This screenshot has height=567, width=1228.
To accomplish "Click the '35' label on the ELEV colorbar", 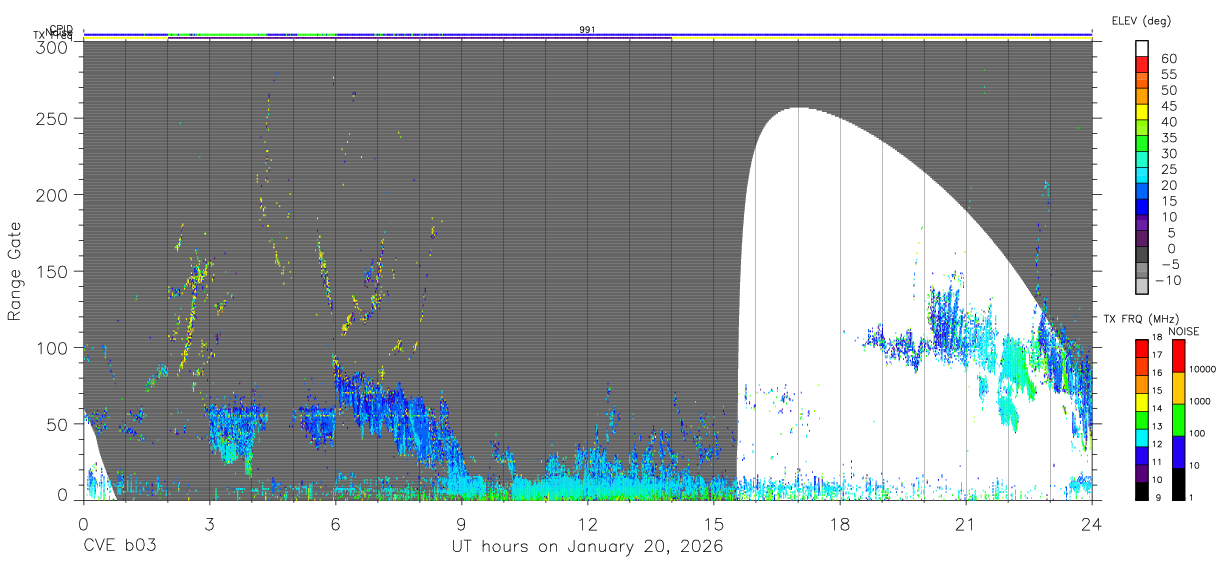I will click(1169, 138).
